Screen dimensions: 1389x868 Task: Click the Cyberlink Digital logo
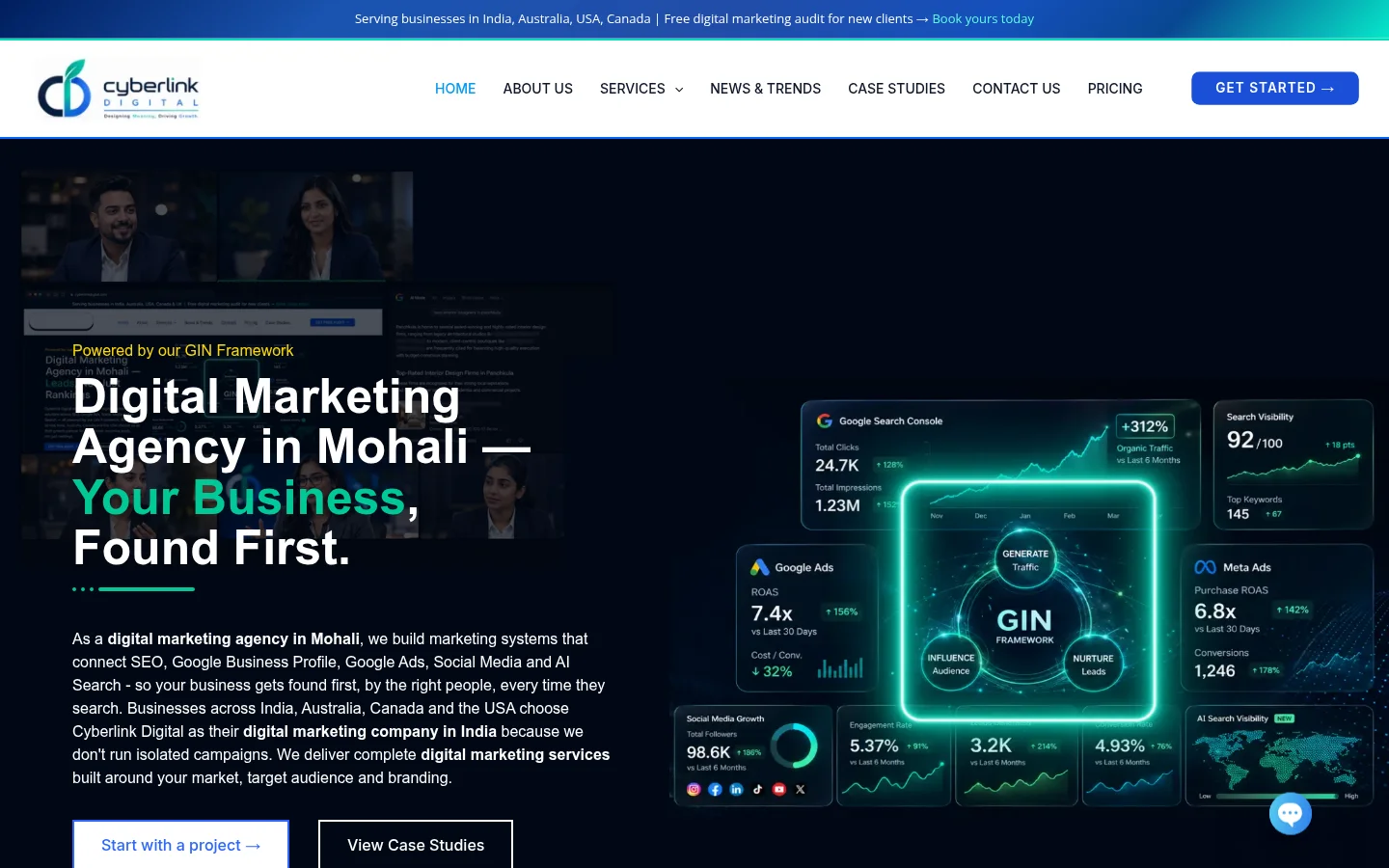coord(118,89)
